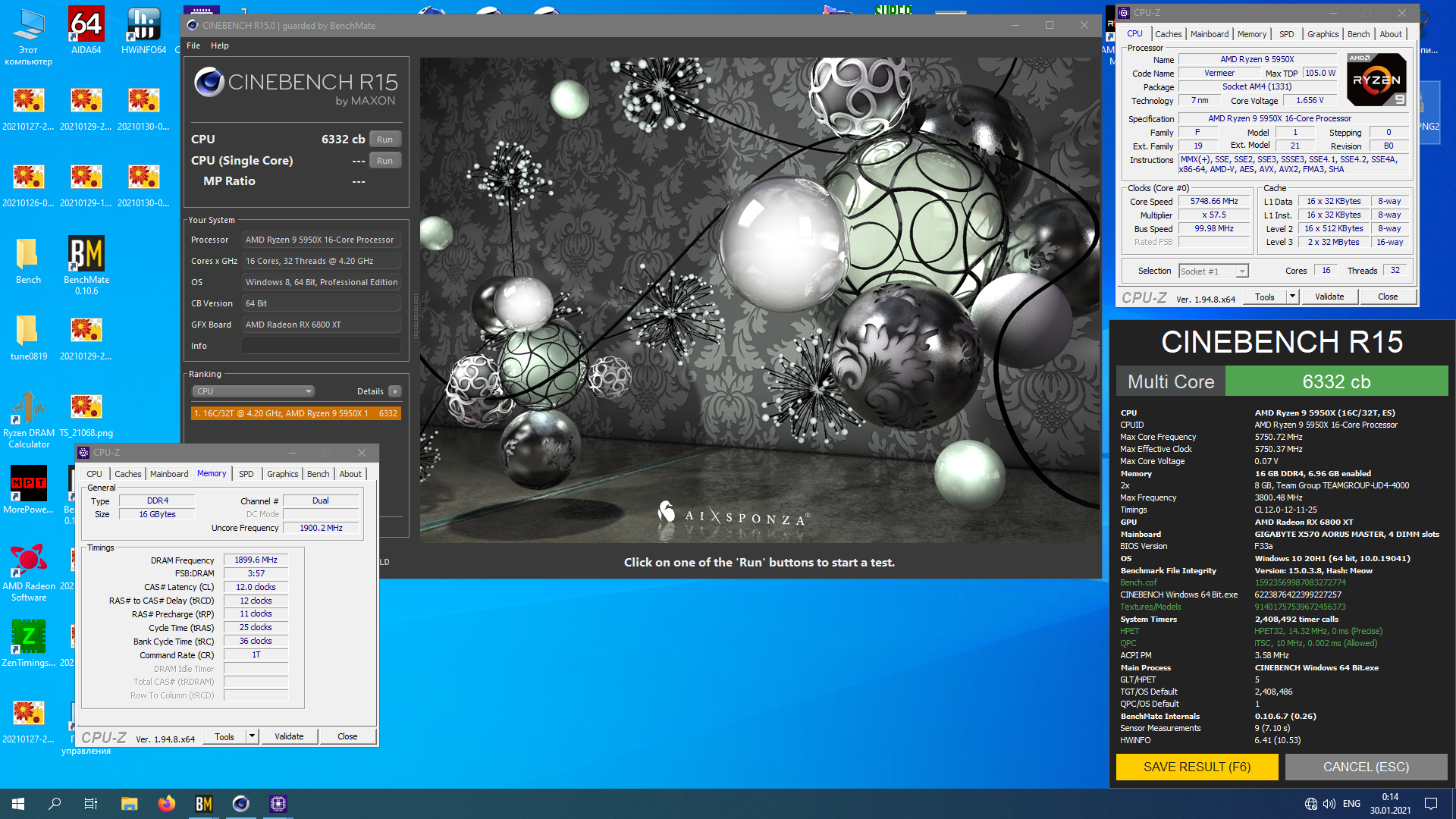Open the Socket #1 selection dropdown
The width and height of the screenshot is (1456, 819).
pos(1213,271)
